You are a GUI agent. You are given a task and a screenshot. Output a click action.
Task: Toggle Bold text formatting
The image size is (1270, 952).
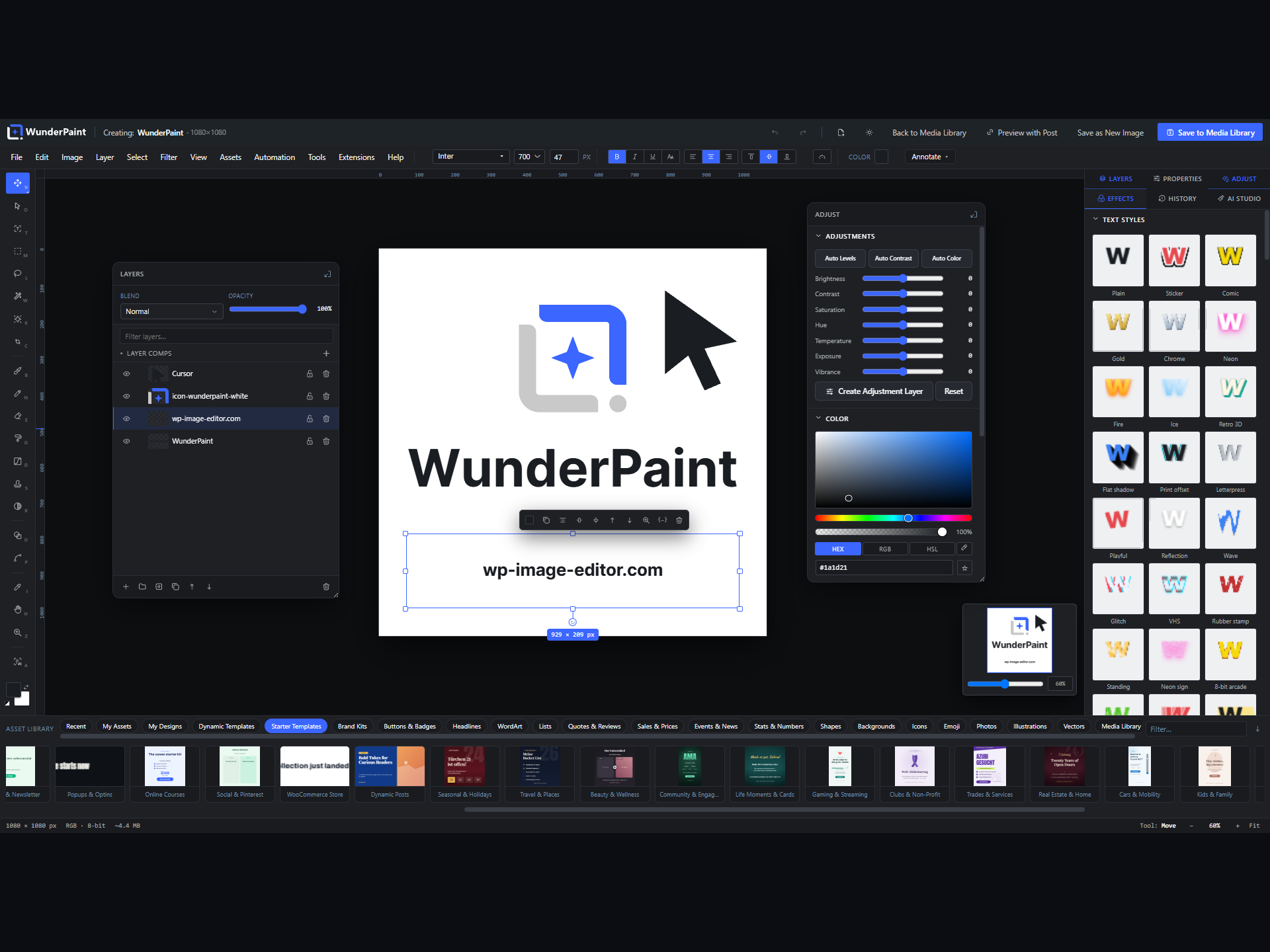pyautogui.click(x=616, y=157)
